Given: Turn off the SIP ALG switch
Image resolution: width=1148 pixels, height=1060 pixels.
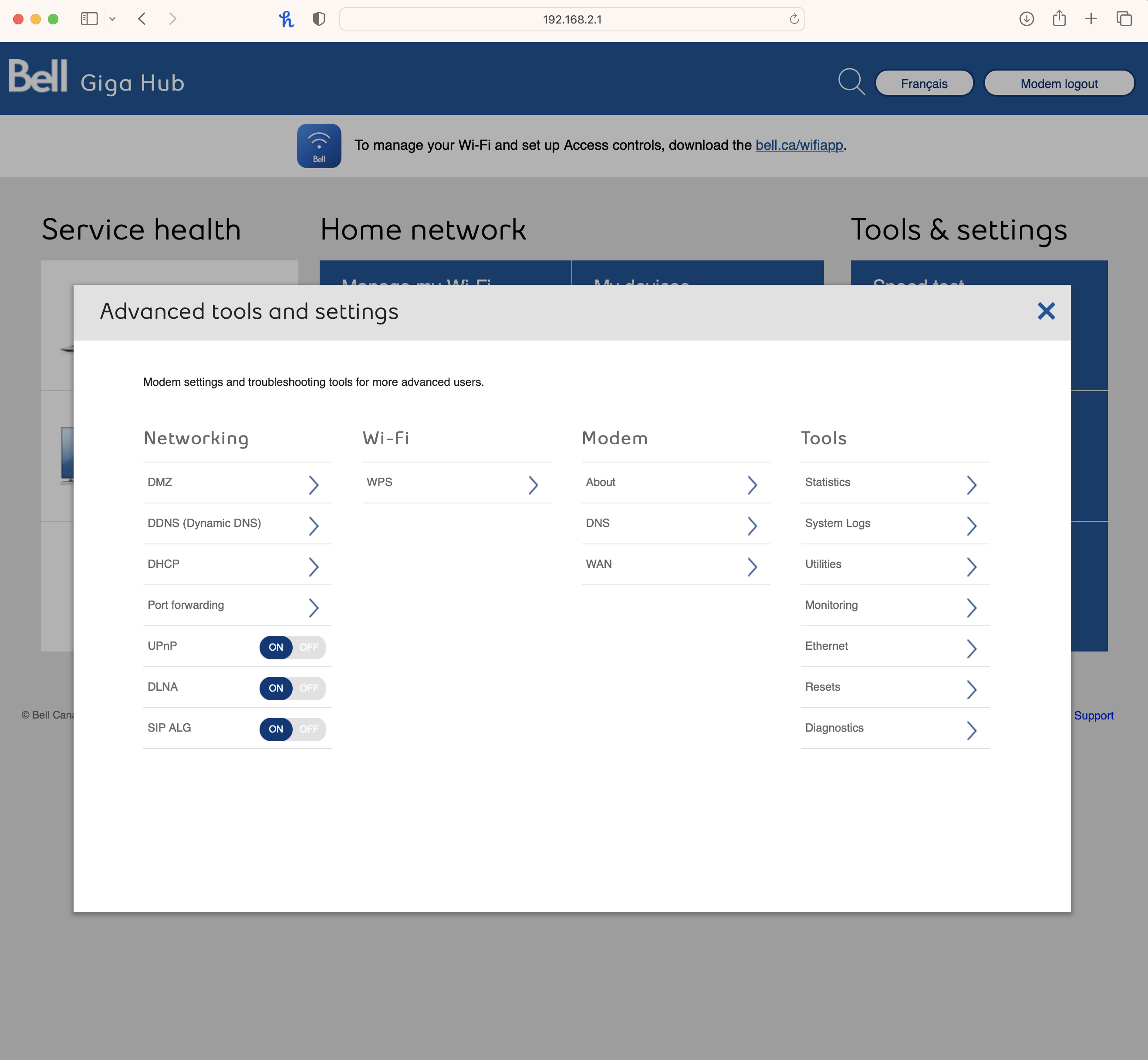Looking at the screenshot, I should tap(309, 729).
